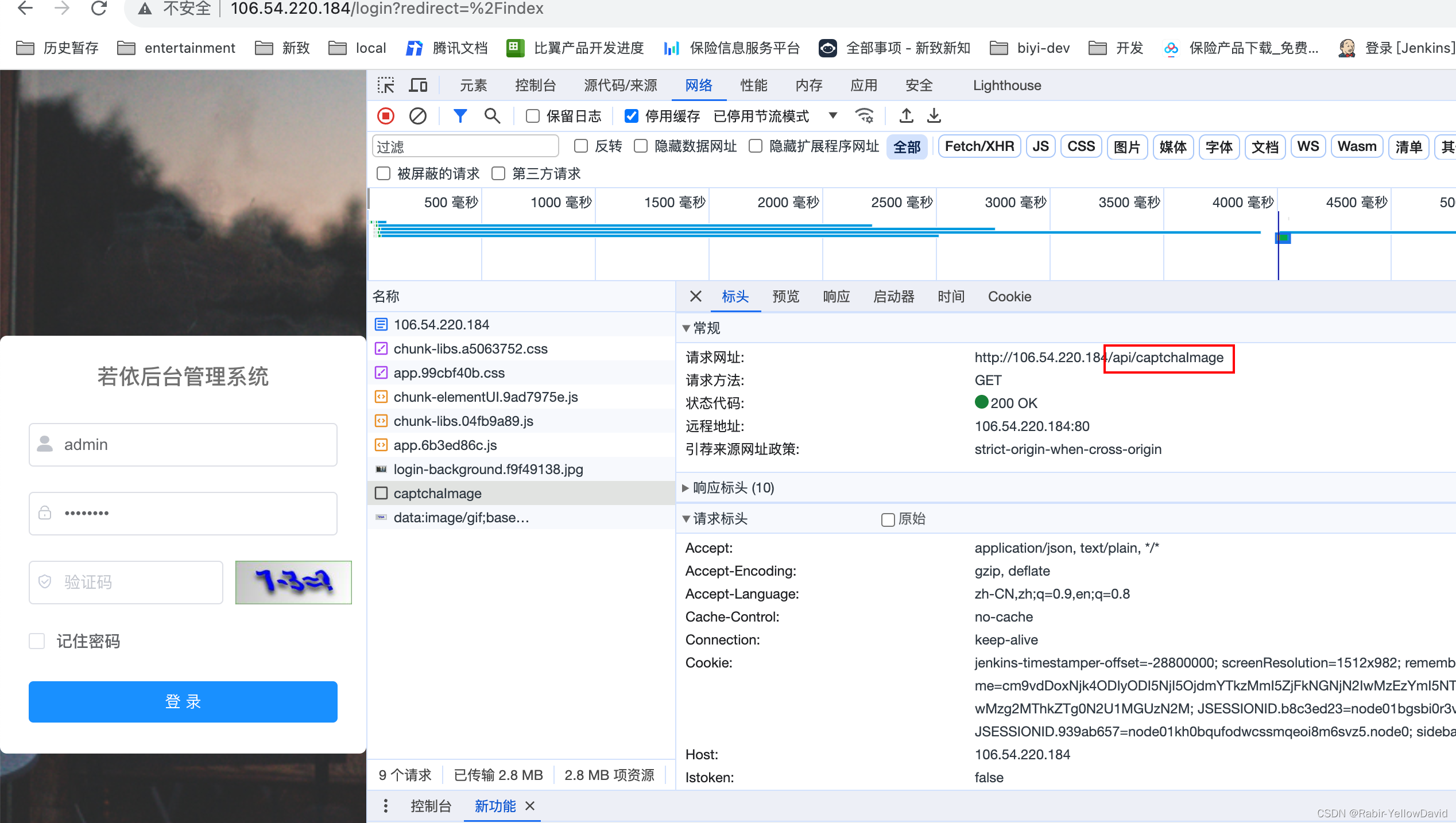Open the 预览 request tab

(x=785, y=297)
